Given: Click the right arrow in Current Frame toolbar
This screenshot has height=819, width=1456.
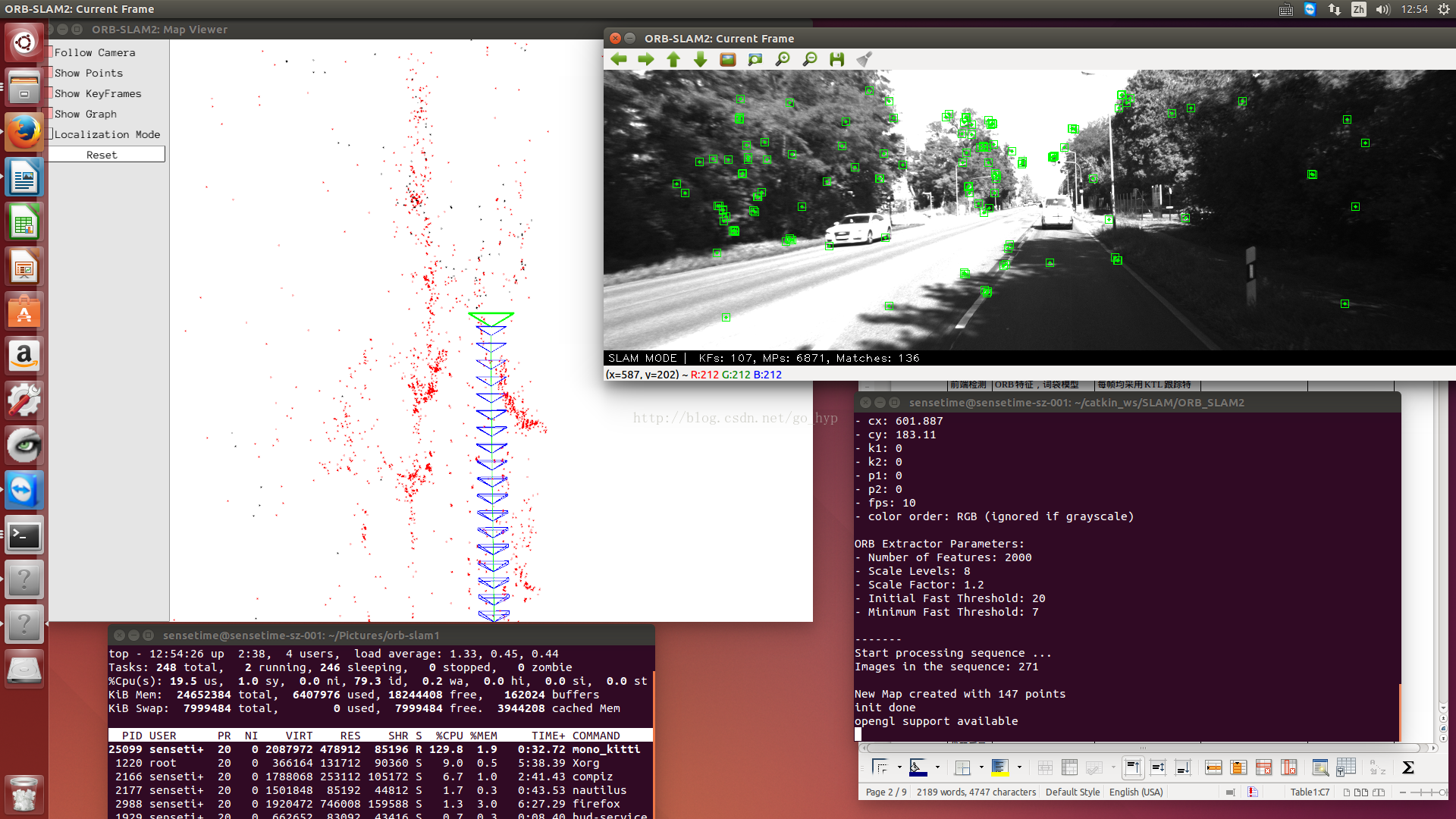Looking at the screenshot, I should [646, 59].
